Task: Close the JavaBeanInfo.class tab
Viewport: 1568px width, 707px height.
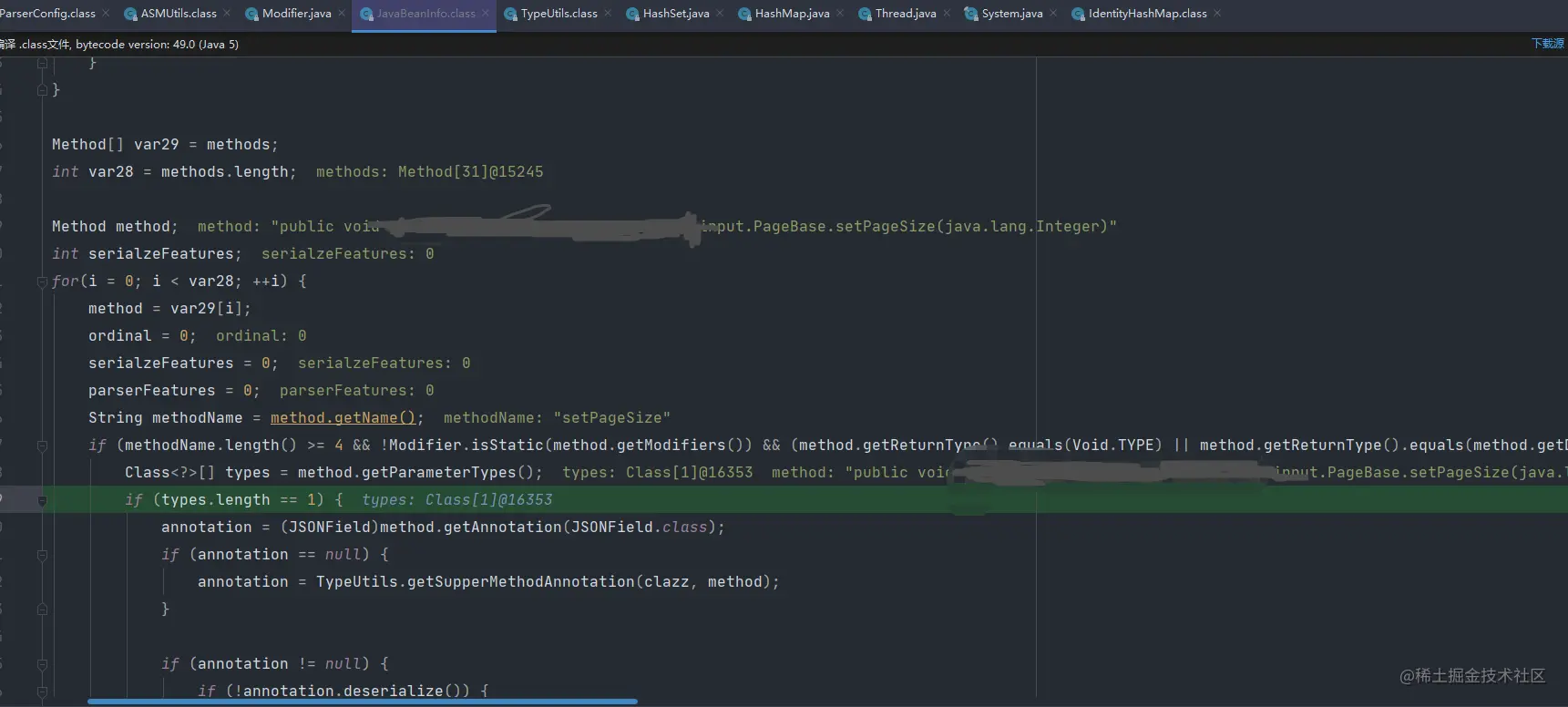Action: (x=486, y=13)
